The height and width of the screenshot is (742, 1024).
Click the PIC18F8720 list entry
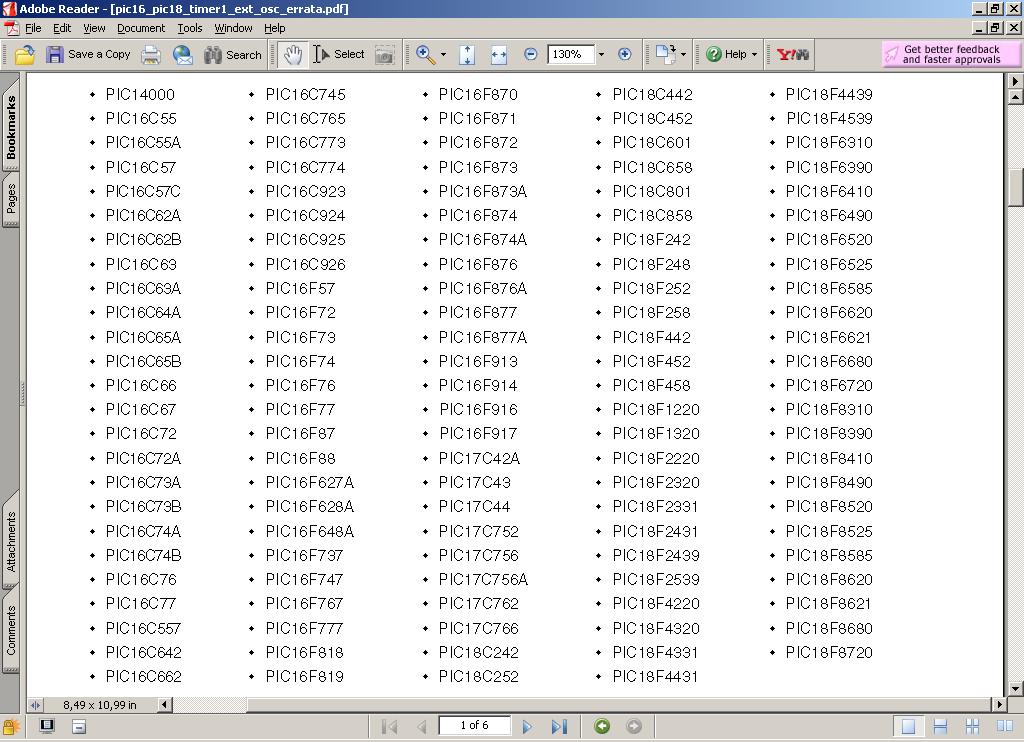pos(829,653)
